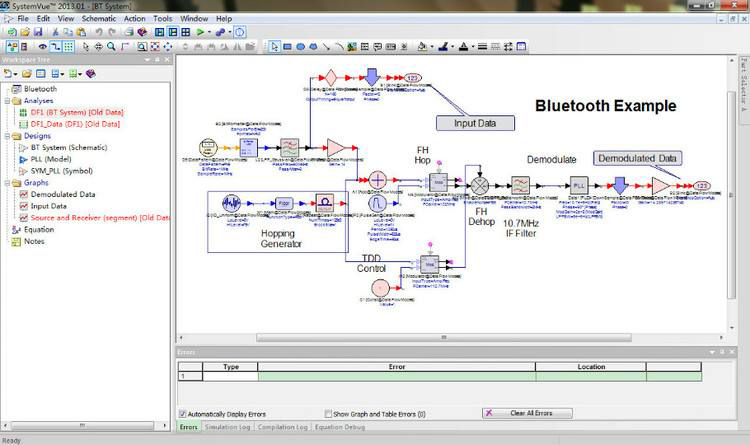This screenshot has height=445, width=750.
Task: Click the four-pane tile windows icon
Action: (186, 32)
